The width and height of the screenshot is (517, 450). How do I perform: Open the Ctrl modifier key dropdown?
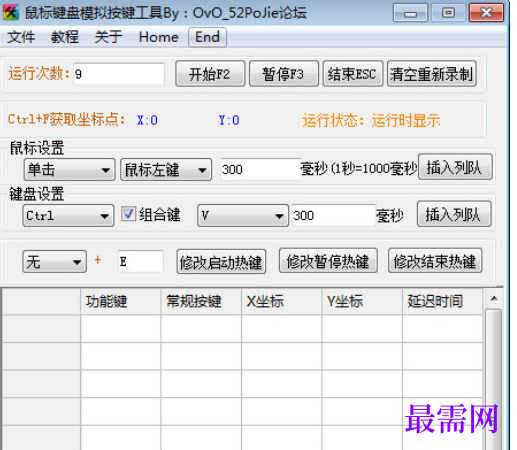[x=68, y=216]
